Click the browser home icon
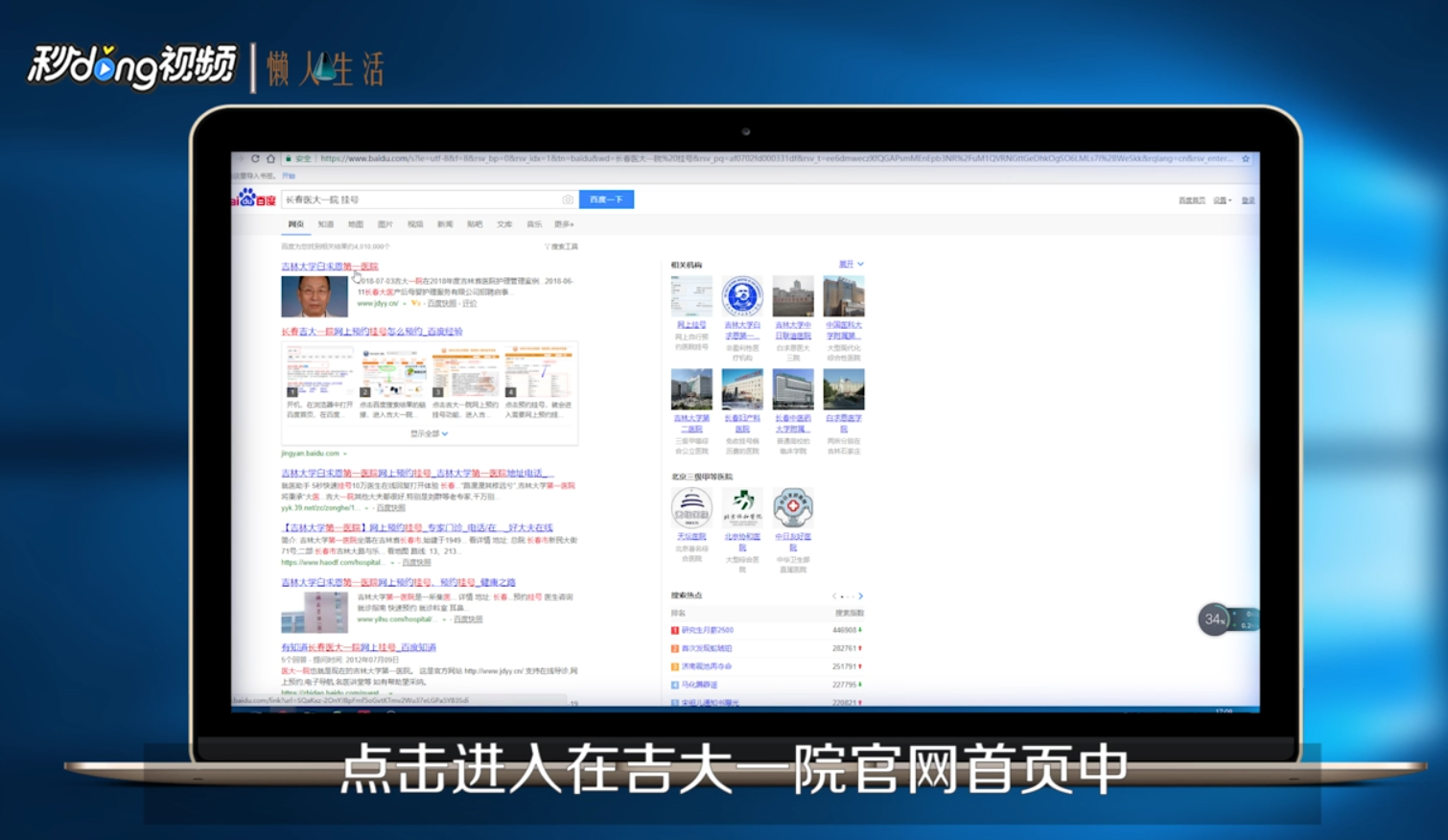Screen dimensions: 1448x840 (270, 158)
